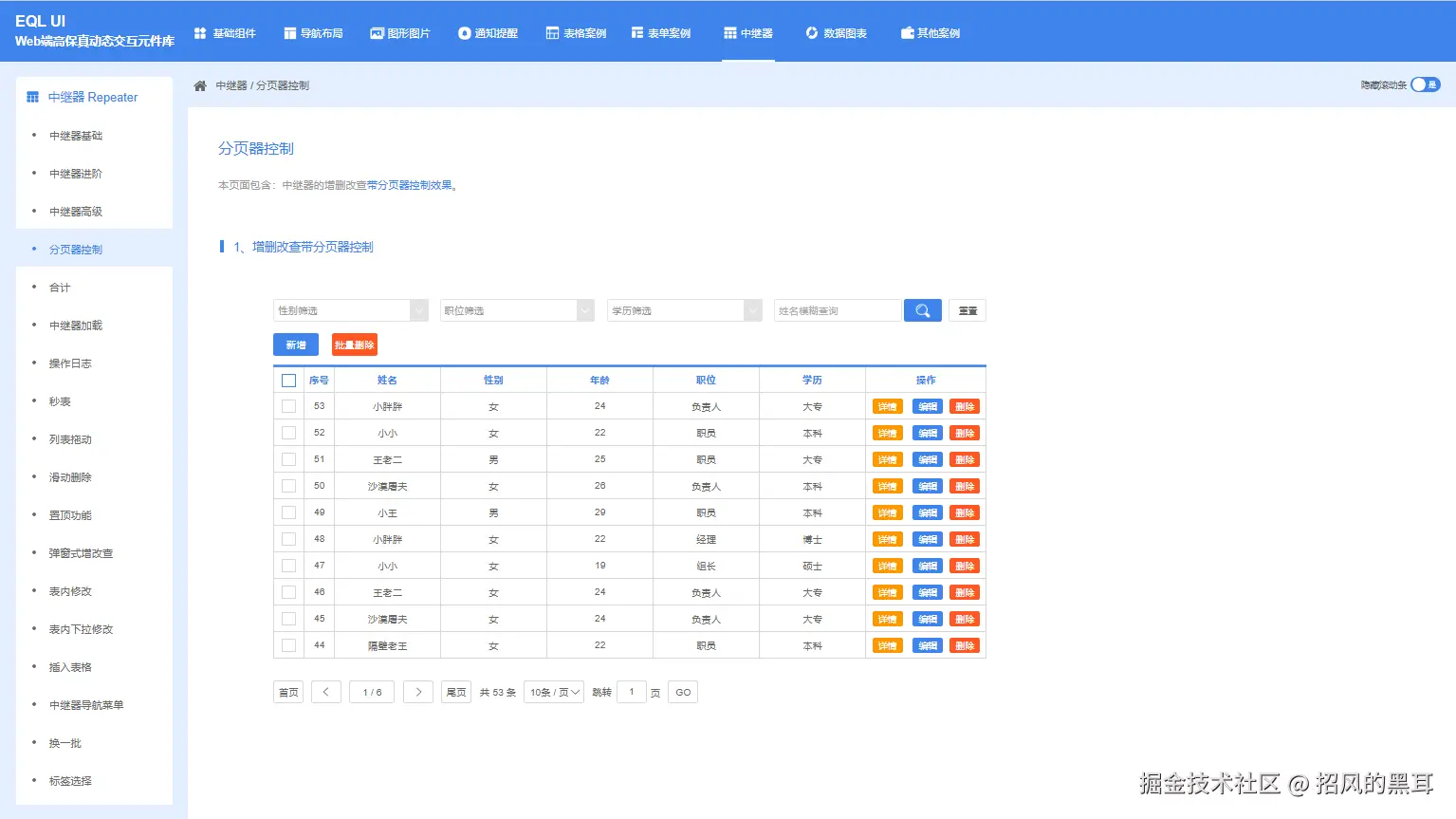This screenshot has width=1456, height=819.
Task: Toggle the 隐藏滚动条 switch
Action: tap(1425, 84)
